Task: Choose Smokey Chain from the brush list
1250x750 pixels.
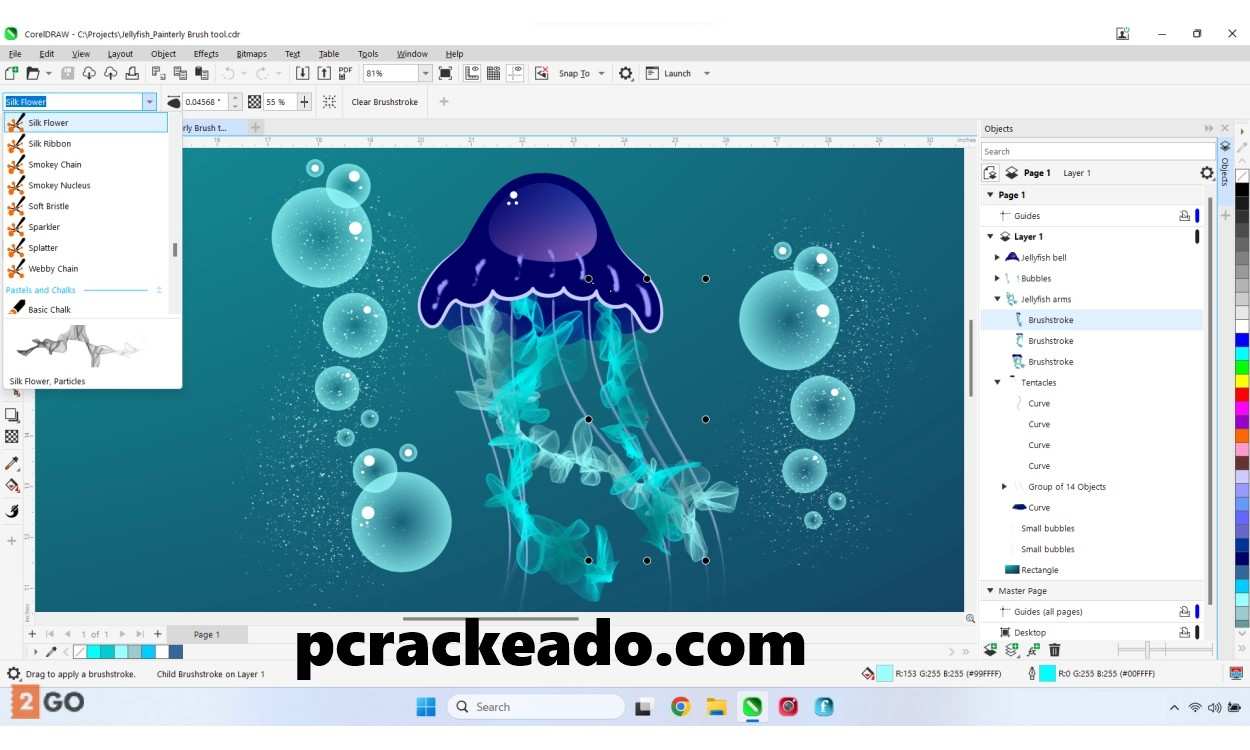Action: 55,165
